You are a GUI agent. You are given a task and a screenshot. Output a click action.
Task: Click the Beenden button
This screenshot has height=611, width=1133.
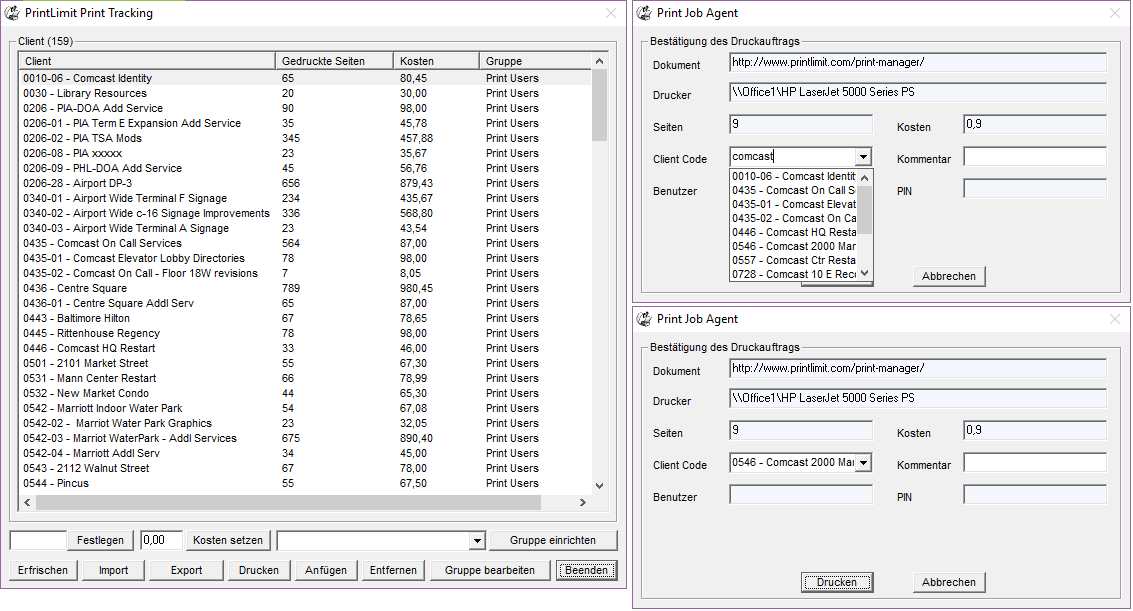coord(587,571)
